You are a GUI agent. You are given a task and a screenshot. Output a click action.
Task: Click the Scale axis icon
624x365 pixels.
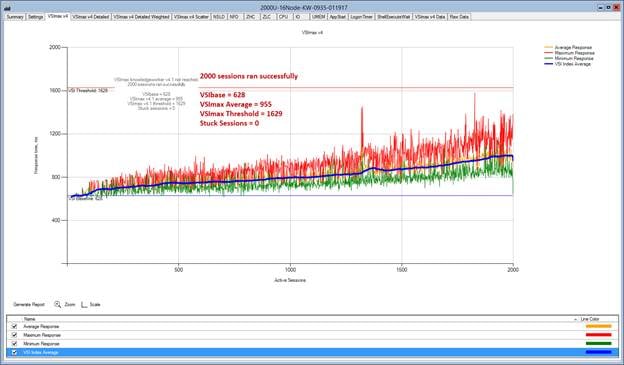pos(84,304)
